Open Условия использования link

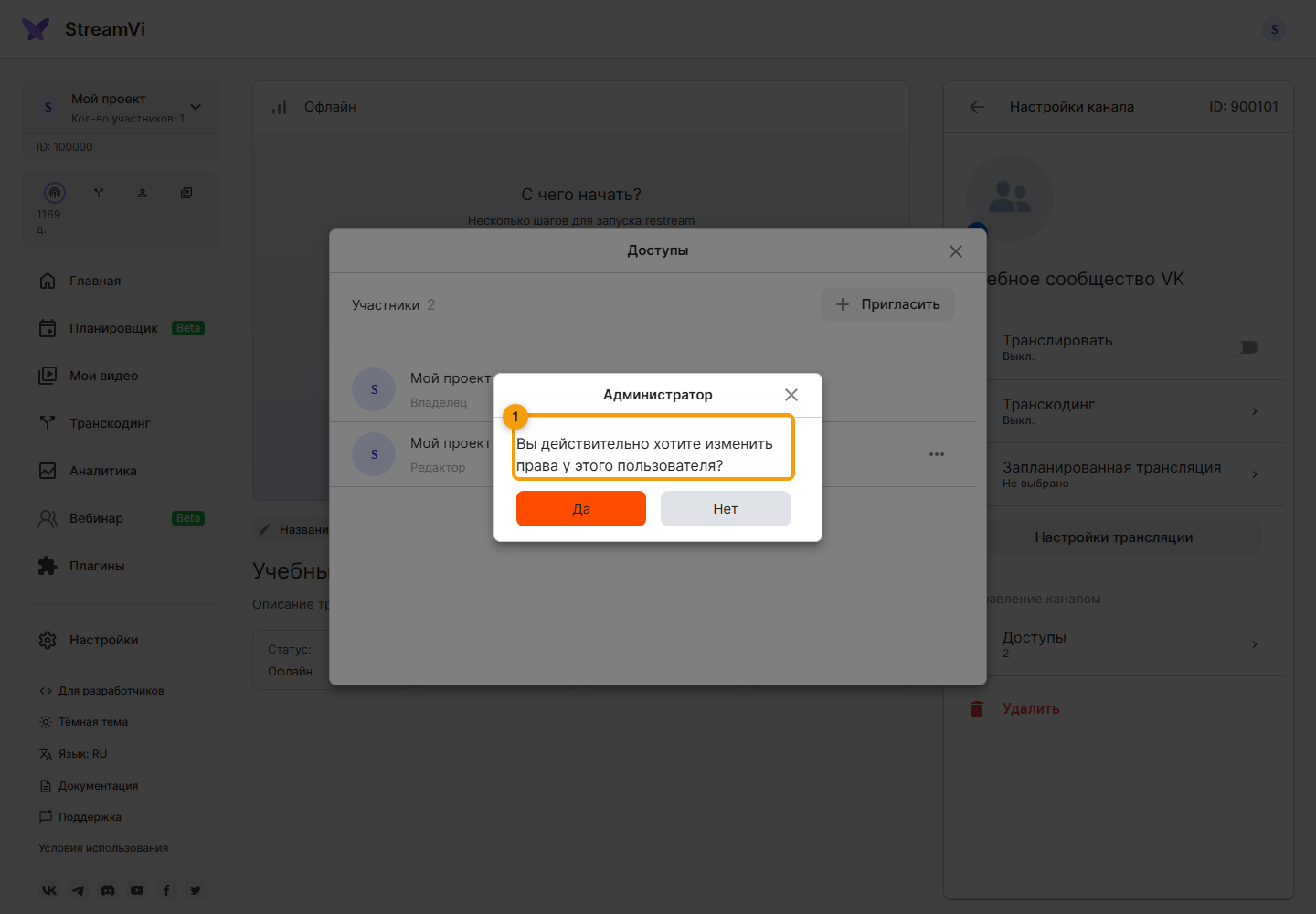[103, 848]
